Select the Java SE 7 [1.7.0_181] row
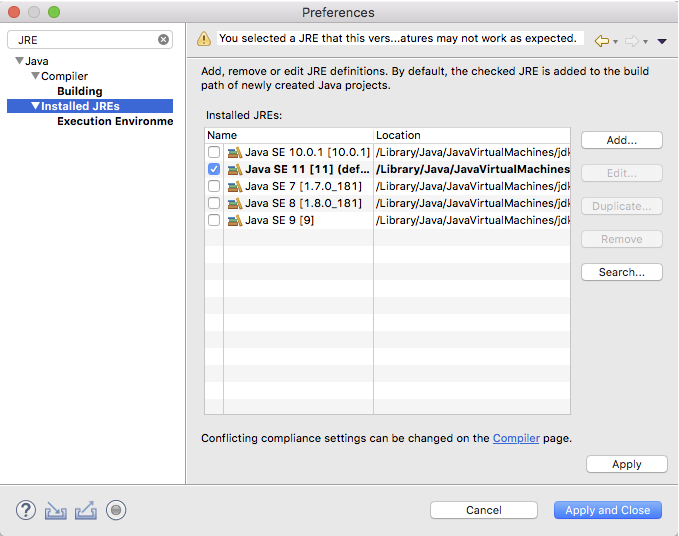The width and height of the screenshot is (679, 536). 387,186
